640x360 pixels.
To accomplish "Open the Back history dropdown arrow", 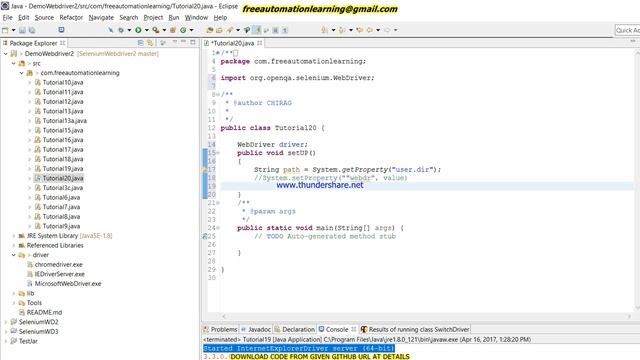I will [378, 30].
